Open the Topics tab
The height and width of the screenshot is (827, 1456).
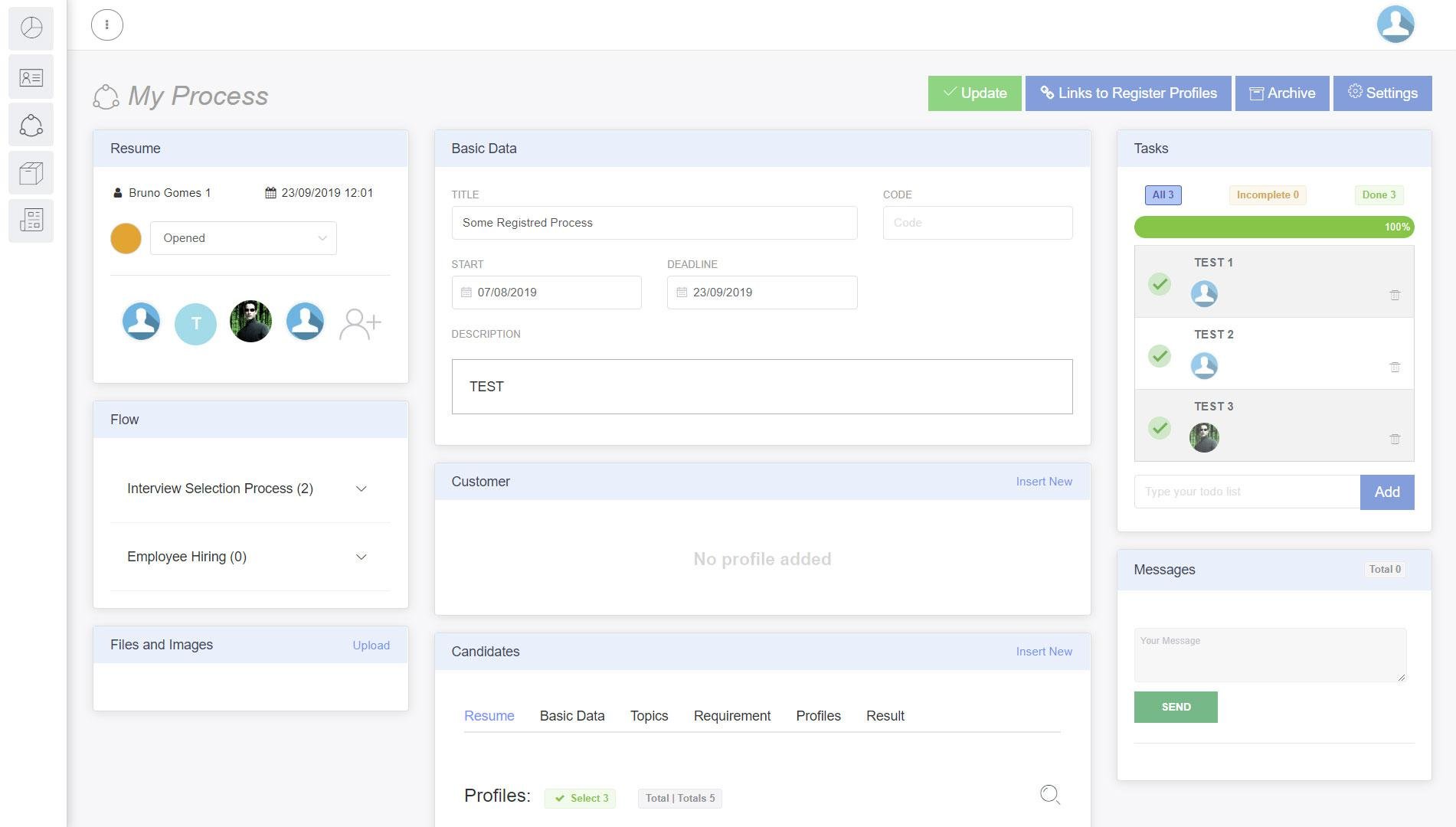(x=649, y=716)
